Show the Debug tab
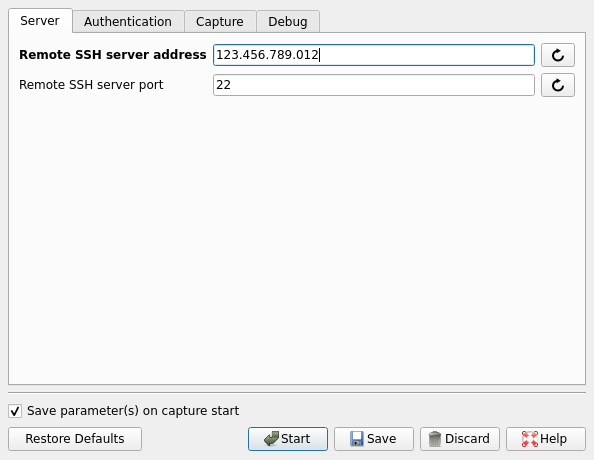 coord(288,22)
